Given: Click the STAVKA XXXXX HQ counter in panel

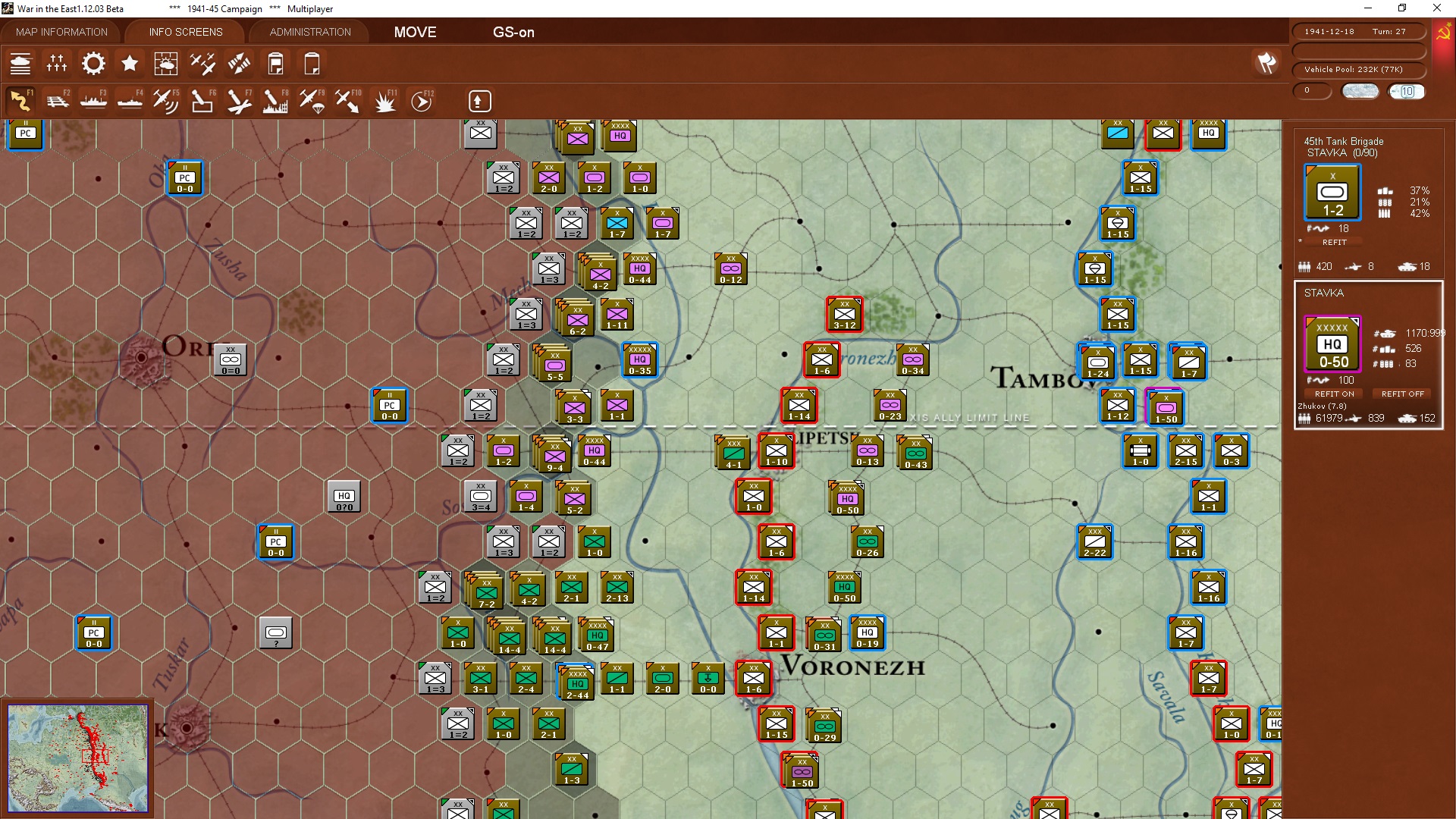Looking at the screenshot, I should 1332,344.
